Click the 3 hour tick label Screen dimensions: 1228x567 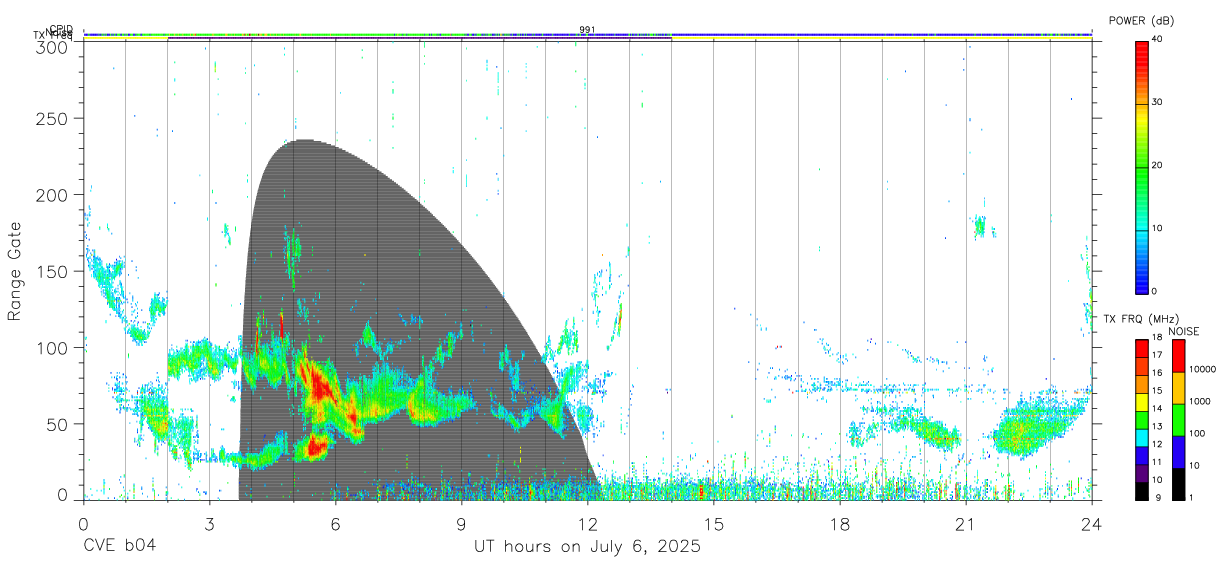pos(209,524)
